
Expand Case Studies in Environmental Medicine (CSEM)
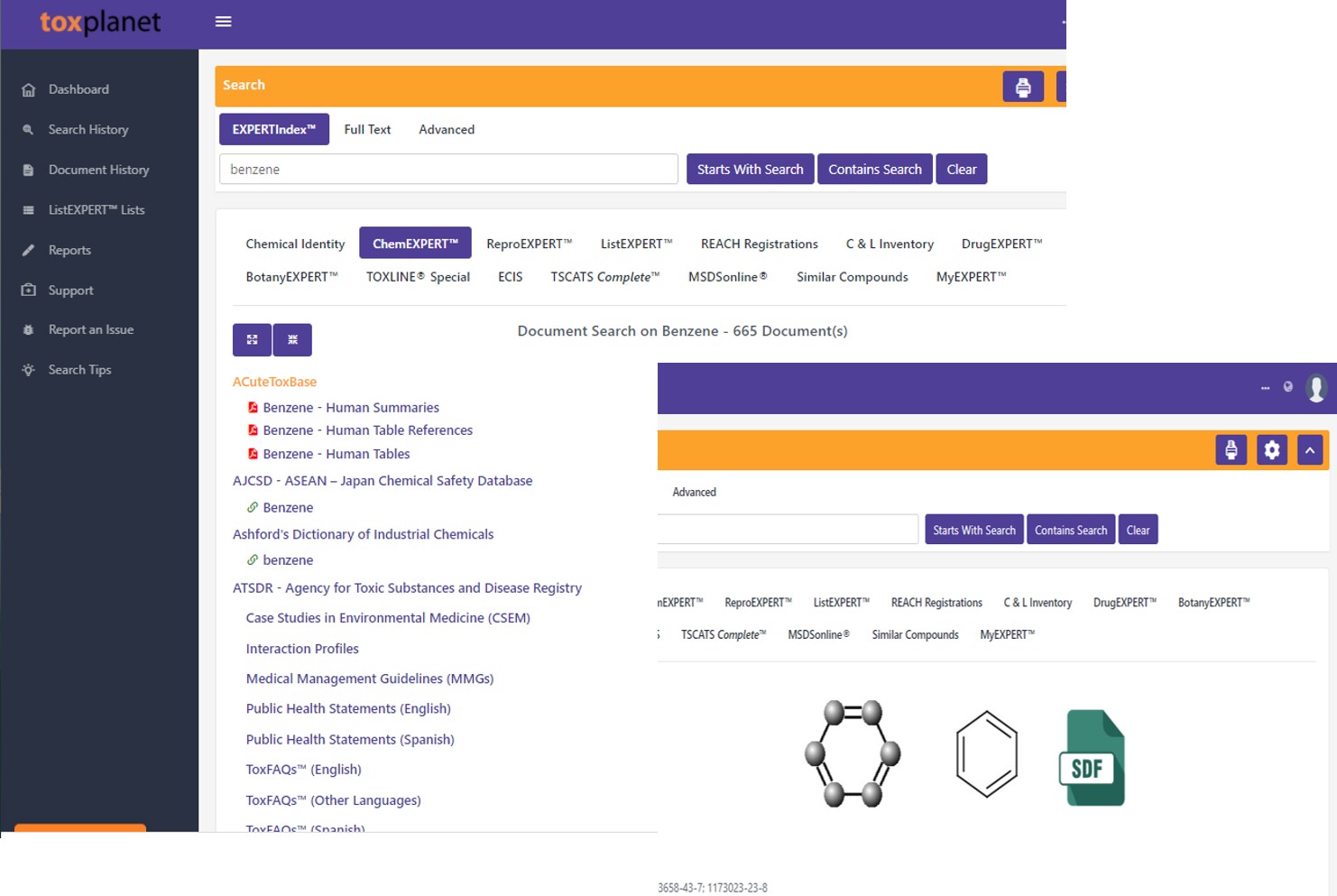[x=388, y=618]
